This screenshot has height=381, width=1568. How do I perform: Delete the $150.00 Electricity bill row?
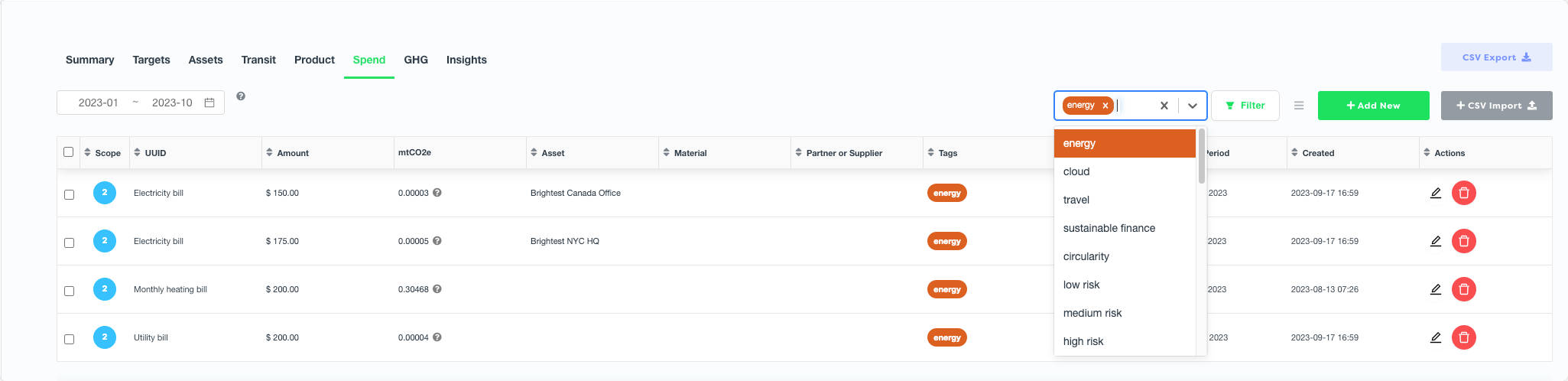[1463, 193]
